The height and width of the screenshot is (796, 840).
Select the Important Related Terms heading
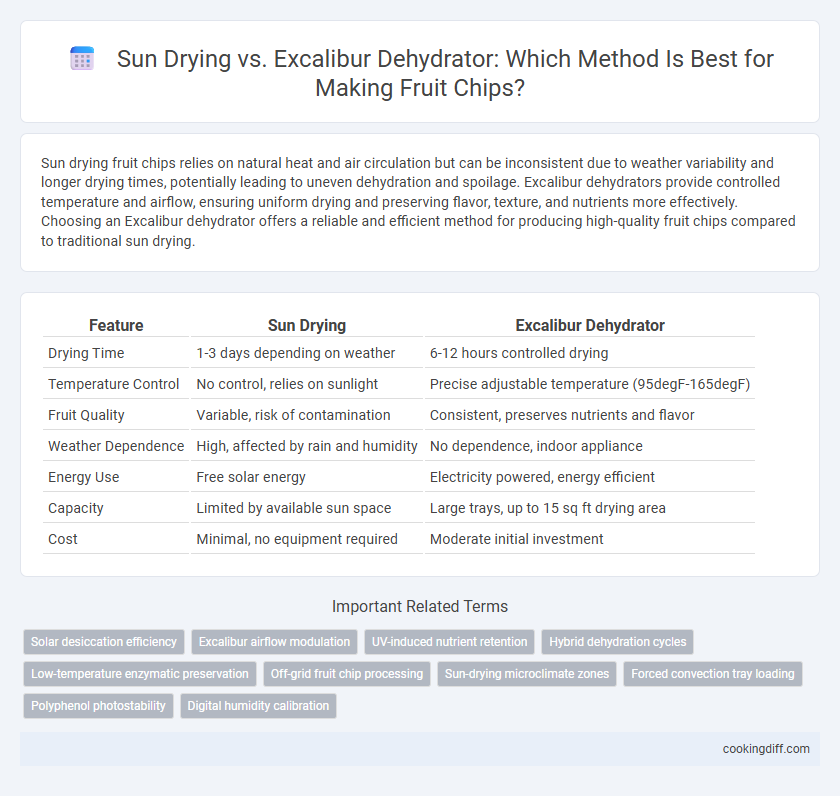point(420,606)
